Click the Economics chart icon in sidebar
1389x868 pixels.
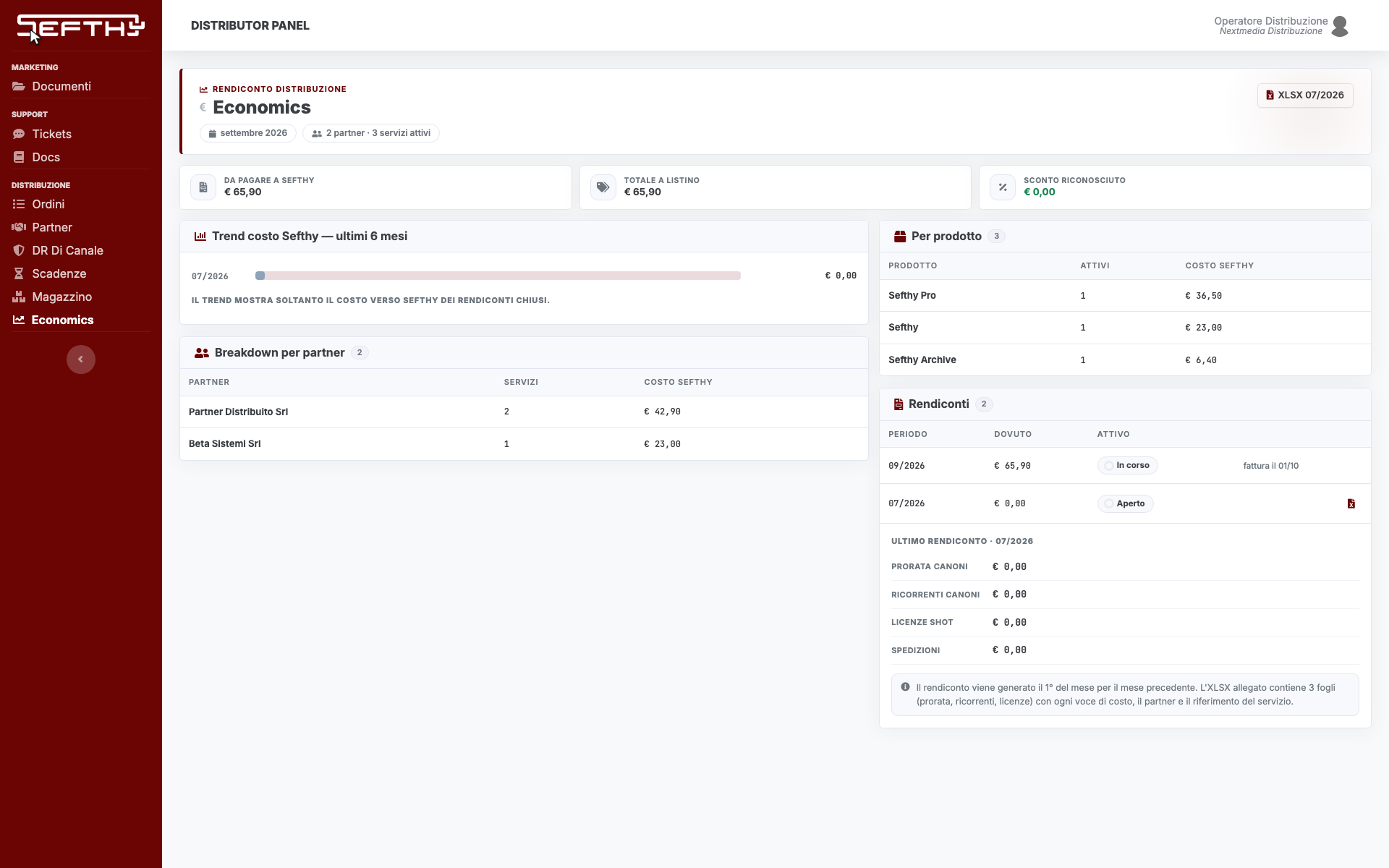(19, 320)
